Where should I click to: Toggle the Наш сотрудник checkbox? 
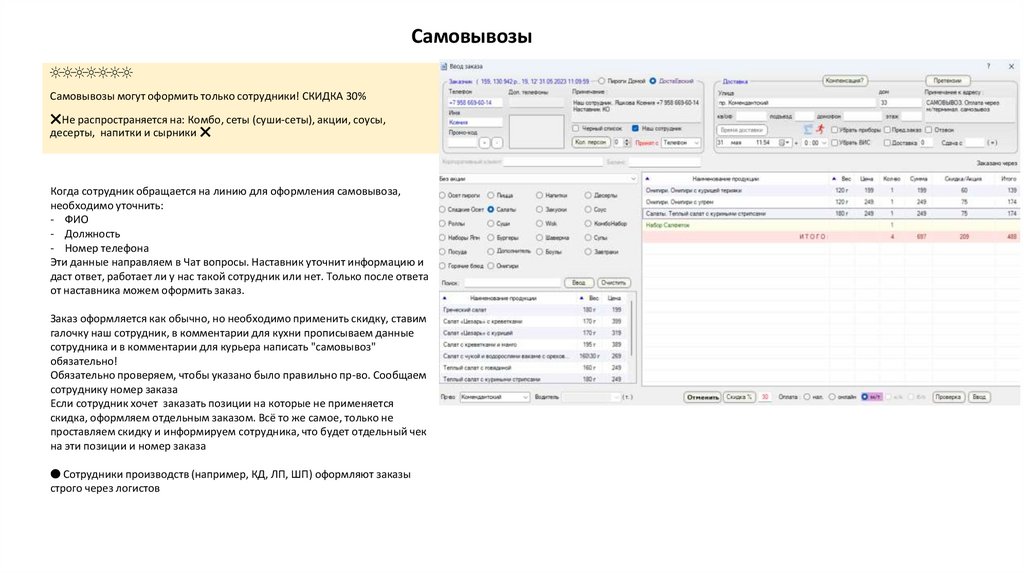coord(635,129)
